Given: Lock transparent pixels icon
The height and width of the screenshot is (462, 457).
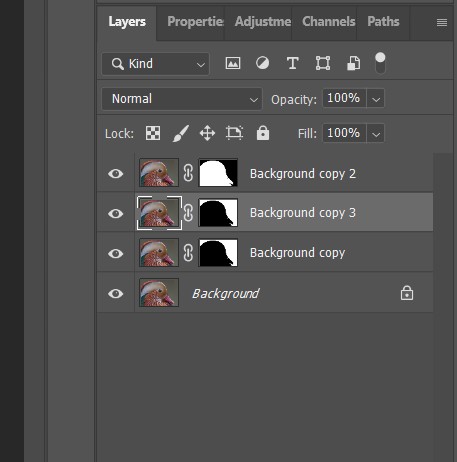Looking at the screenshot, I should pos(153,133).
